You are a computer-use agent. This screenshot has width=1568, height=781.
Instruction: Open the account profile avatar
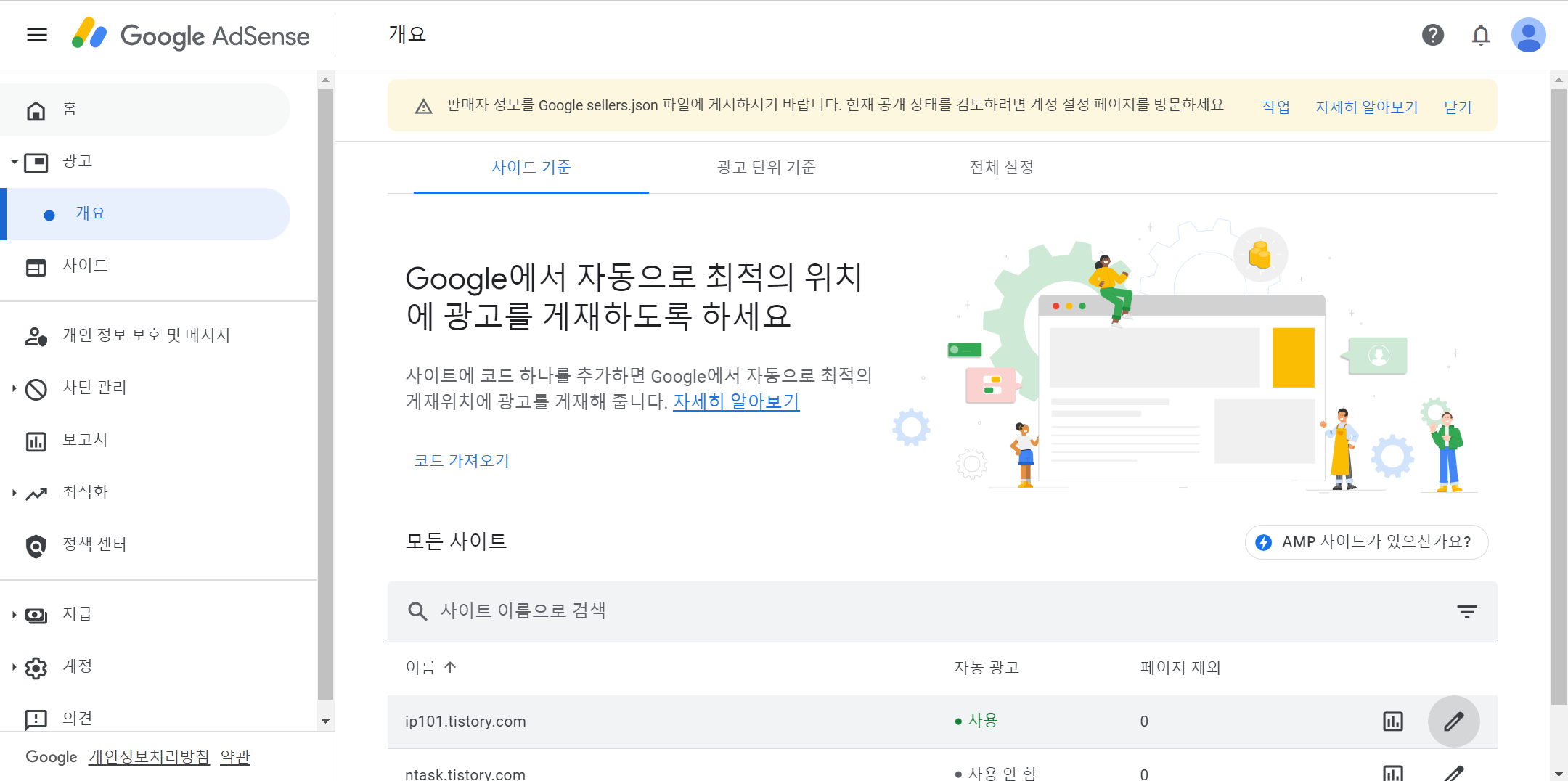pyautogui.click(x=1529, y=35)
